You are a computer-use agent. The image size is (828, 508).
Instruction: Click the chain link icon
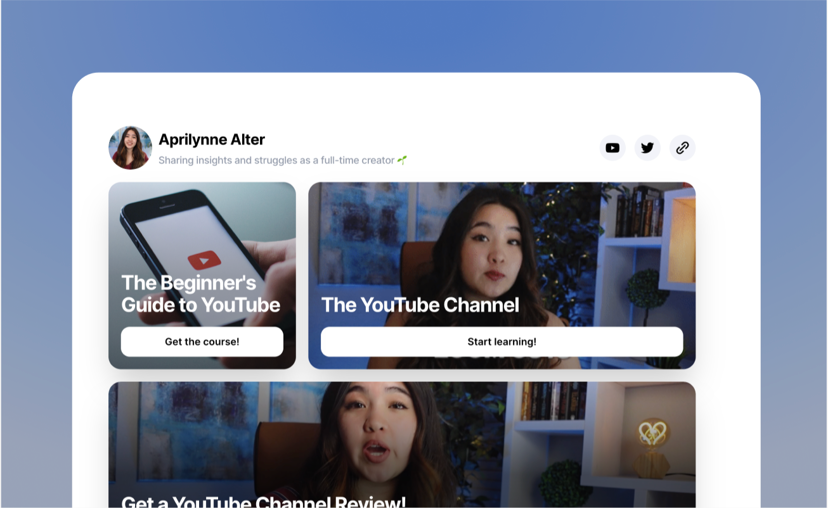coord(682,148)
